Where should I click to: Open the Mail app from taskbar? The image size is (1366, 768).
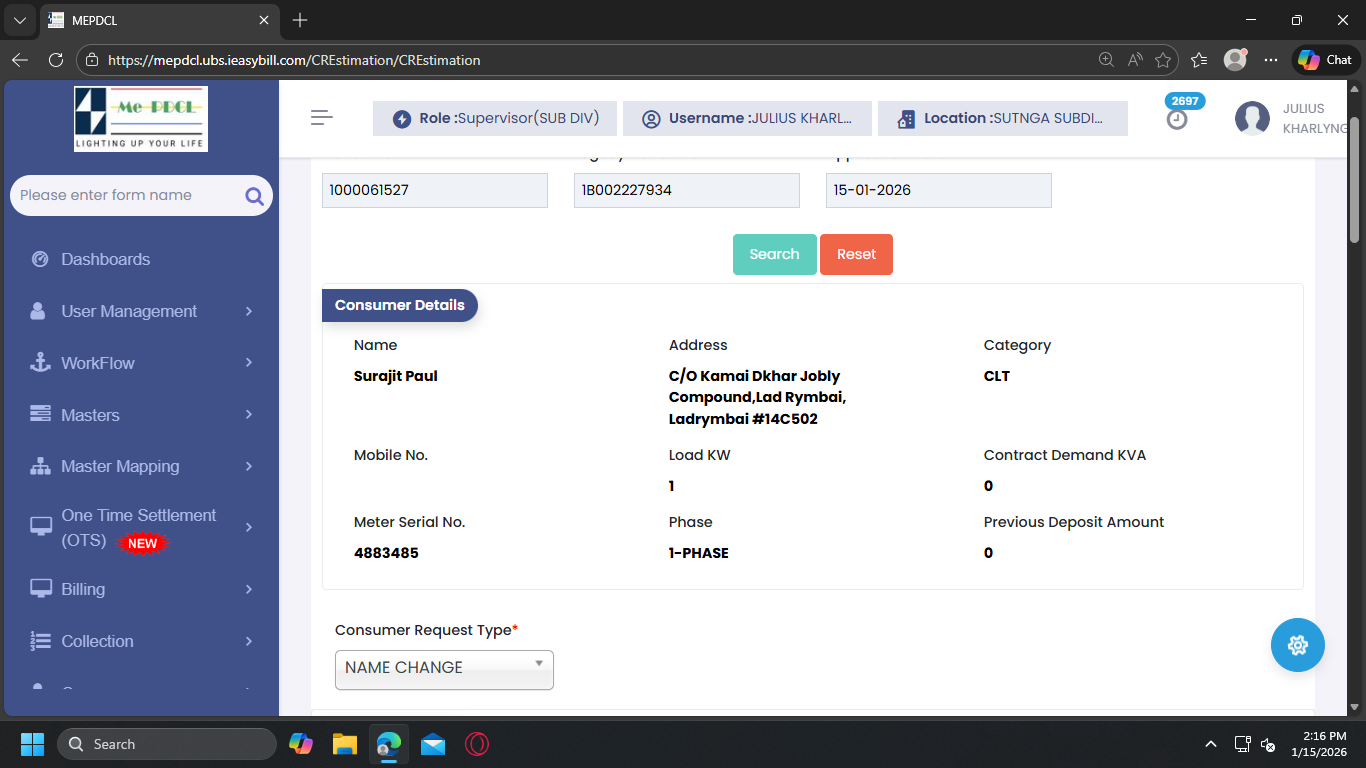433,744
